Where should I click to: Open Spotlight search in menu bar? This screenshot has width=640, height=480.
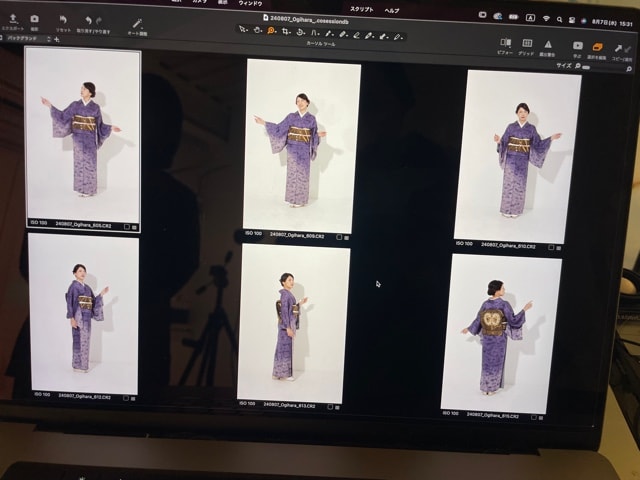(x=560, y=19)
